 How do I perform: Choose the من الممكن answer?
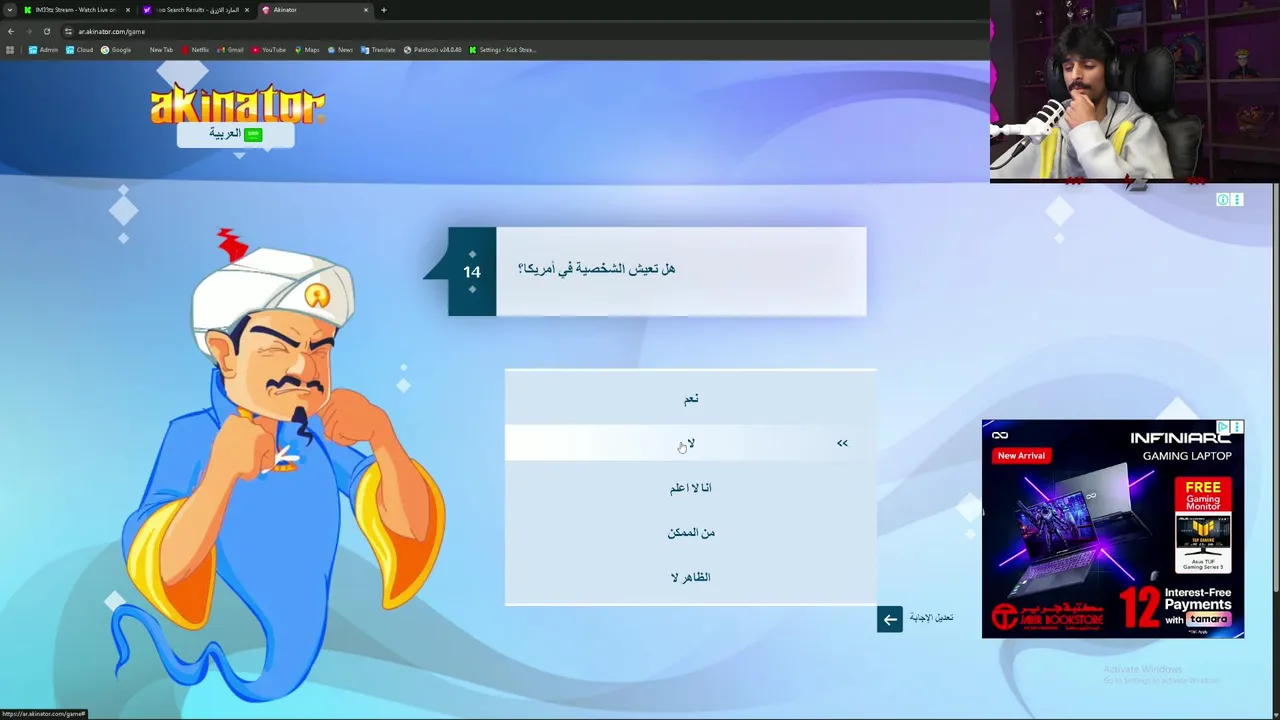(691, 532)
